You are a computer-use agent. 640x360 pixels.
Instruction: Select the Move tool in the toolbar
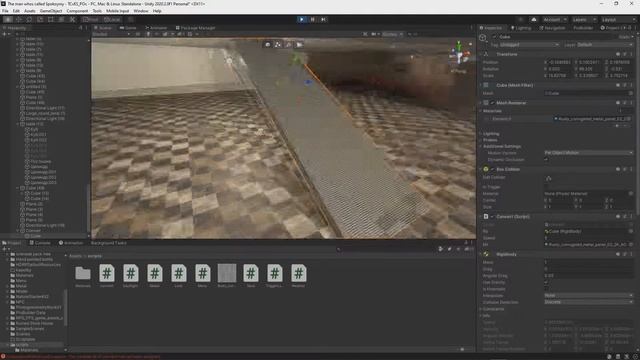pos(19,19)
